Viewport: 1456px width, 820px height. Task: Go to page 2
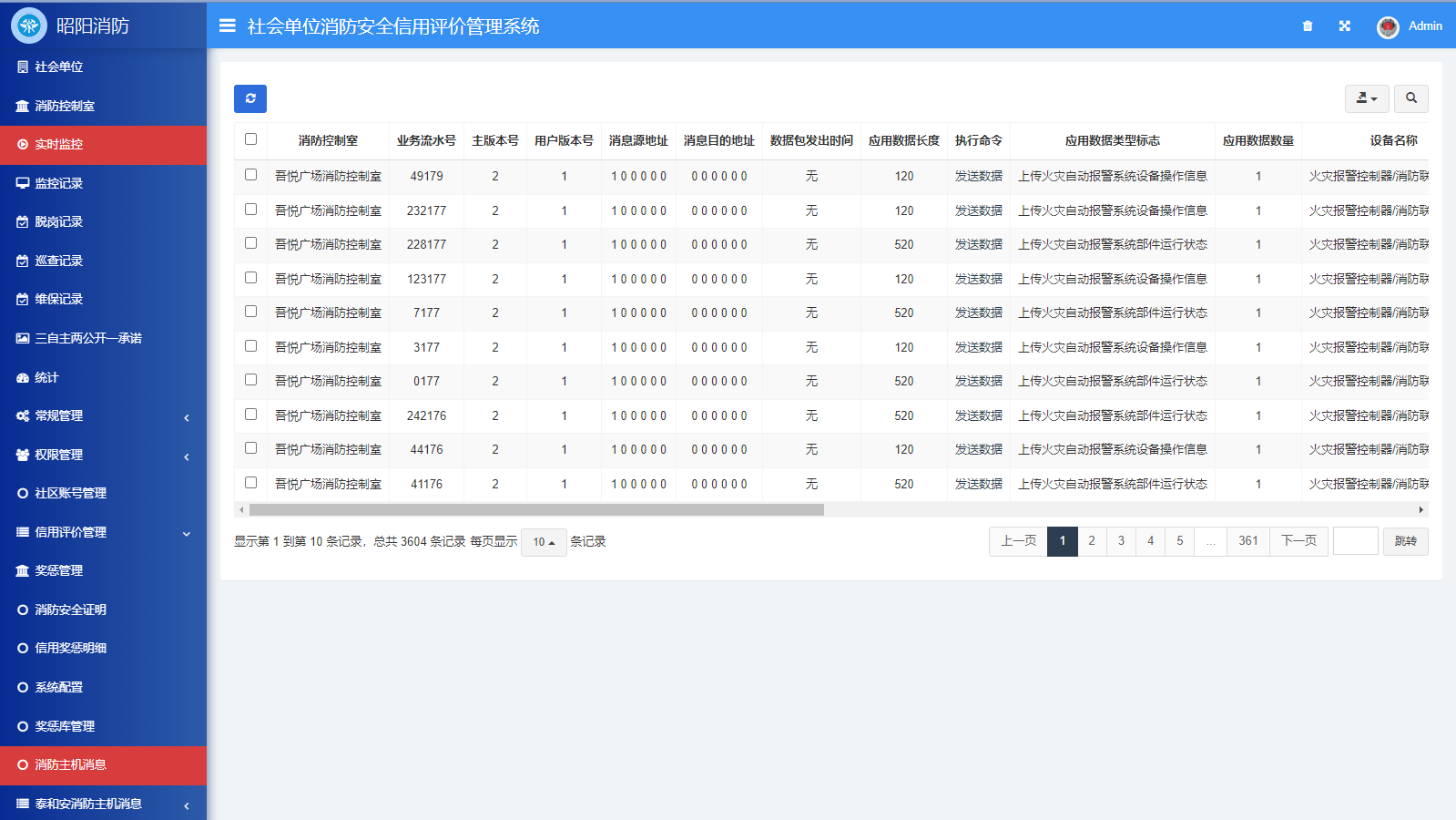pos(1092,541)
